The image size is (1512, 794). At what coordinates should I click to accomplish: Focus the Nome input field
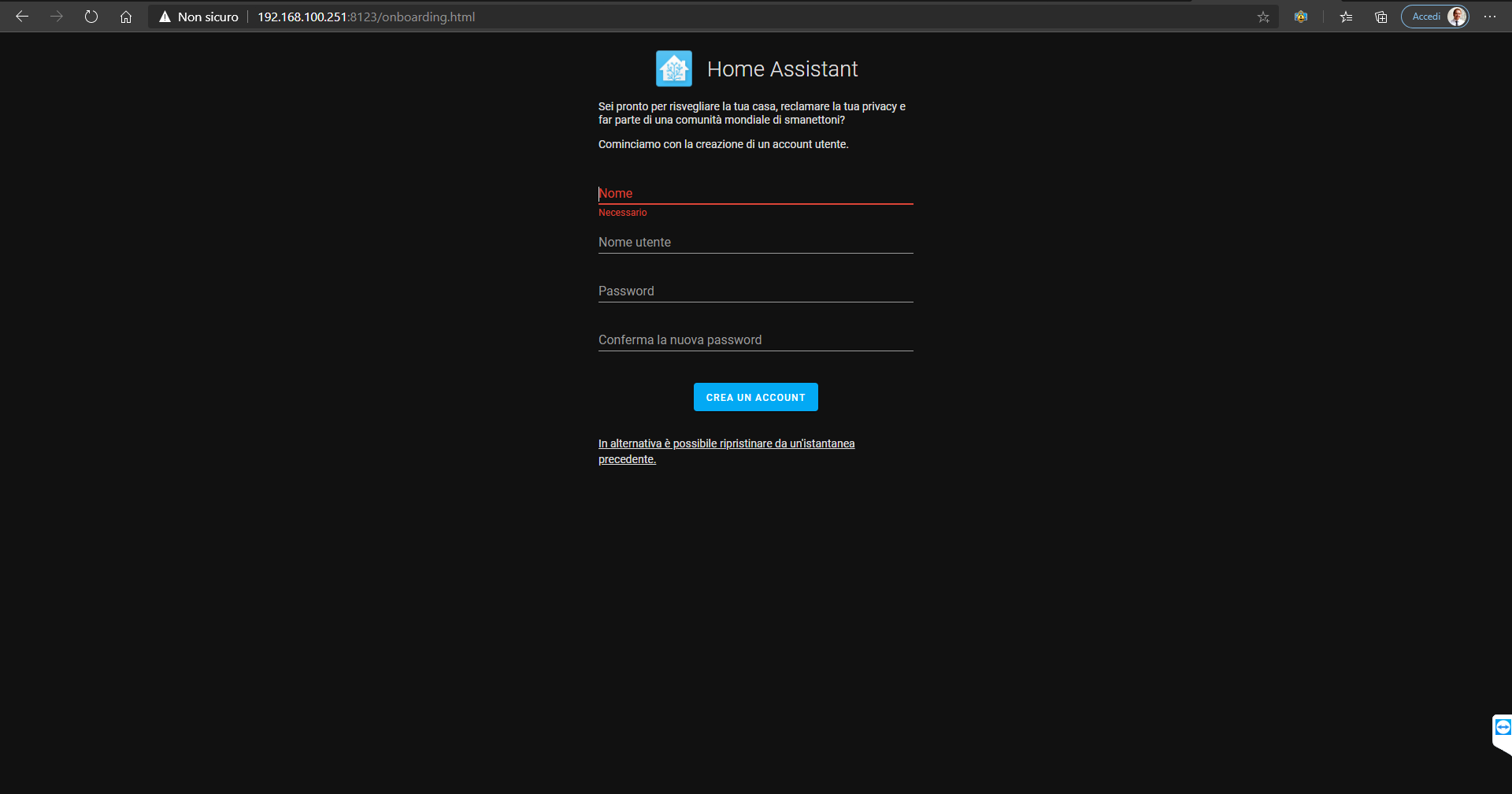[756, 193]
